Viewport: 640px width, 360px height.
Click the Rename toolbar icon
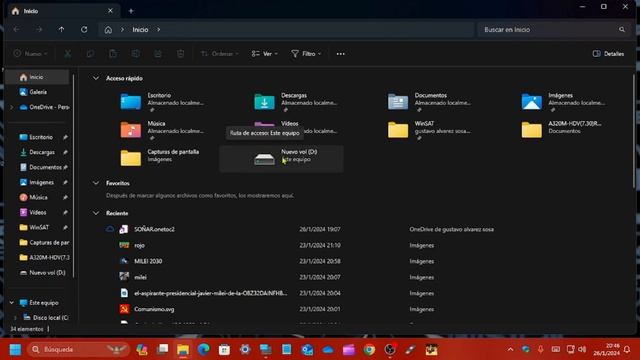136,53
